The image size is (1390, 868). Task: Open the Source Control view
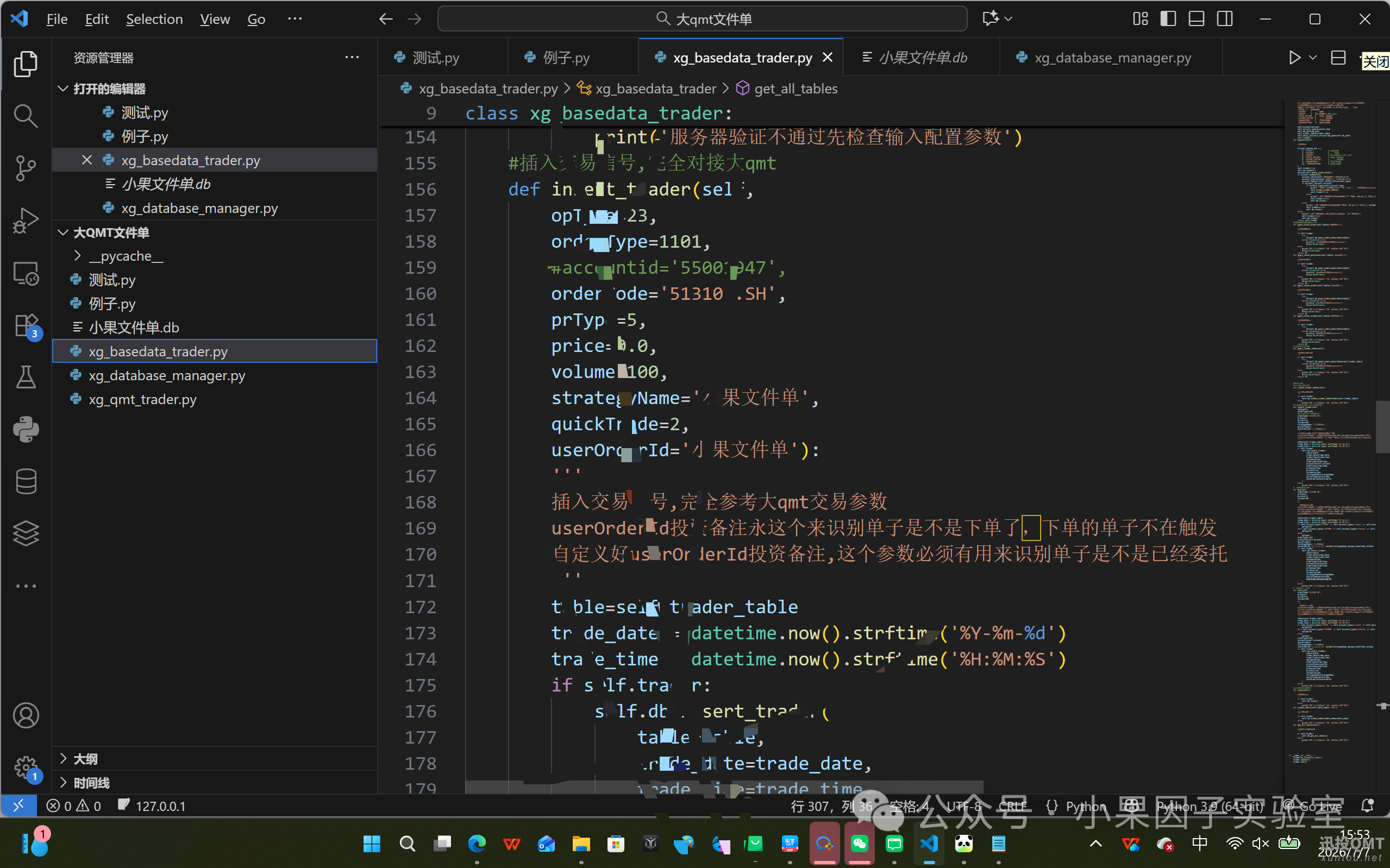point(26,168)
